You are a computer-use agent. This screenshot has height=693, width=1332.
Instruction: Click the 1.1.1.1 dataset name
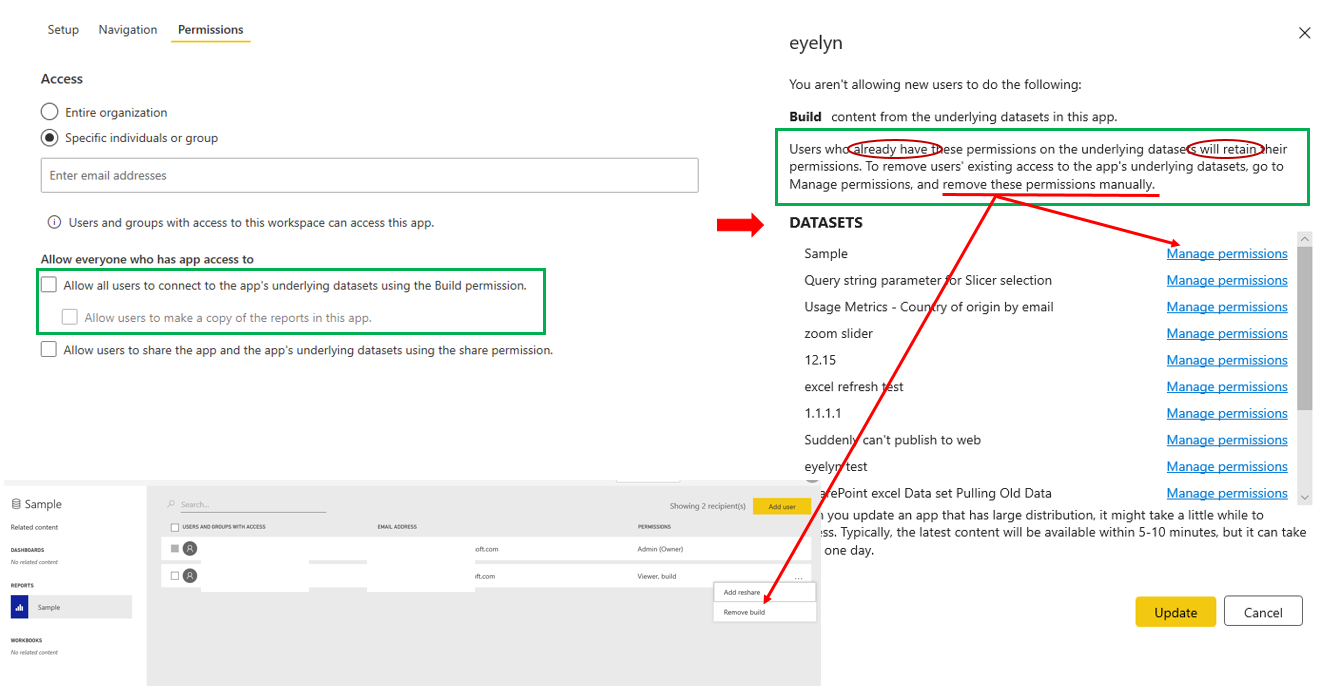823,413
